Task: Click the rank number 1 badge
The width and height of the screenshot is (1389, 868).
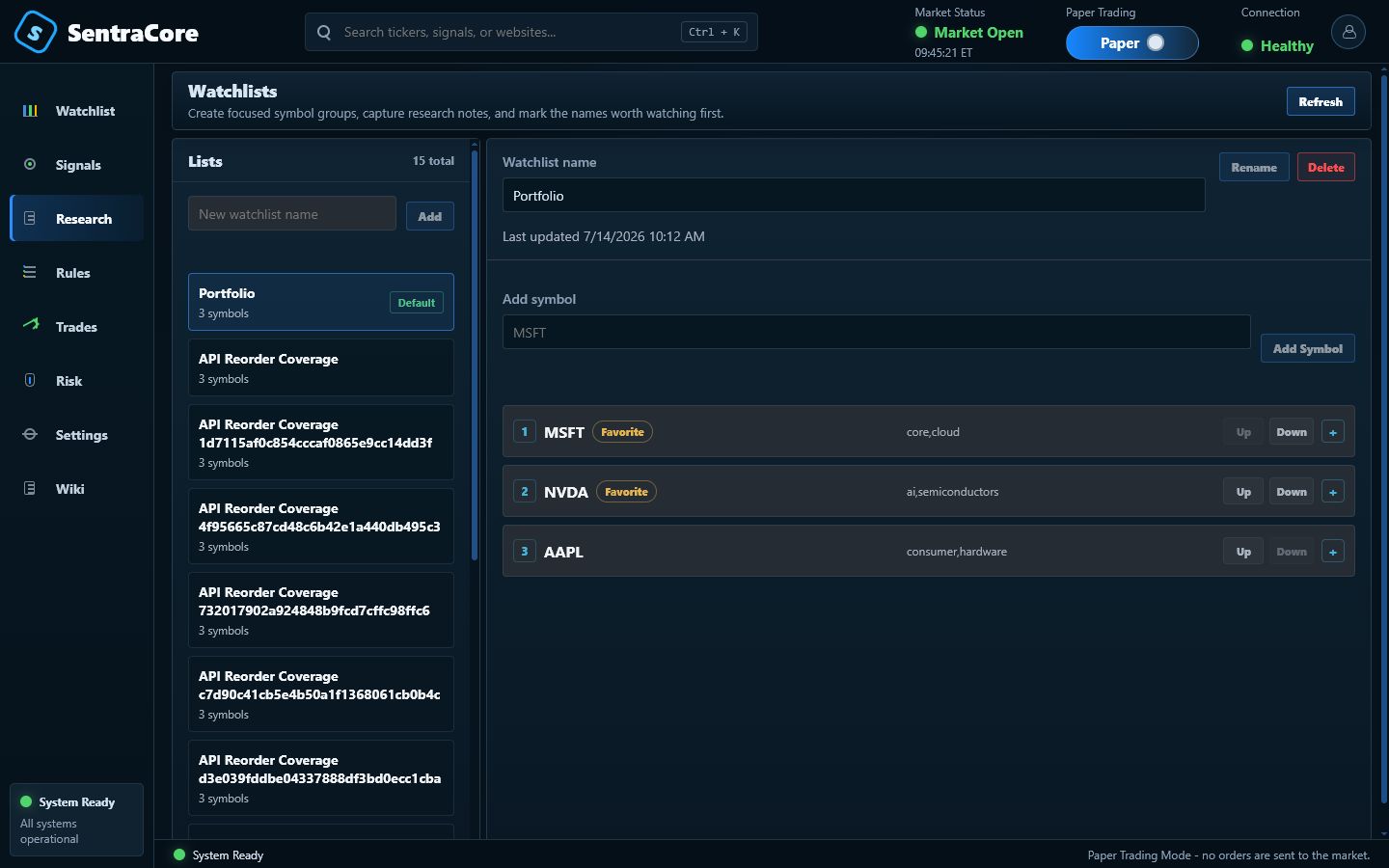Action: (x=525, y=432)
